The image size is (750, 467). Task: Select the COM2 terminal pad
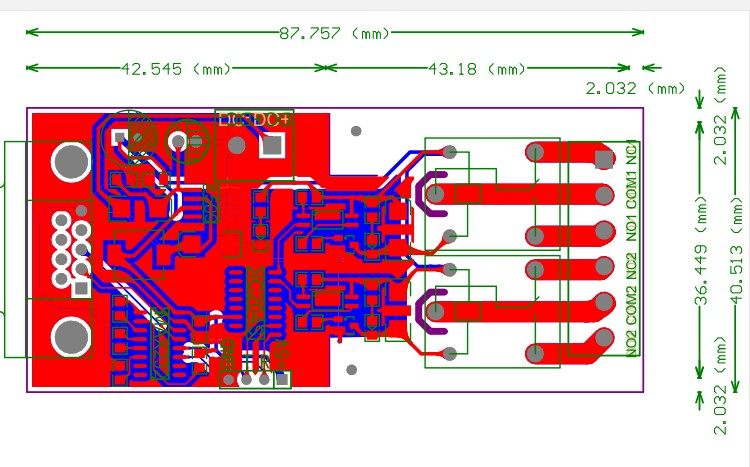point(605,302)
